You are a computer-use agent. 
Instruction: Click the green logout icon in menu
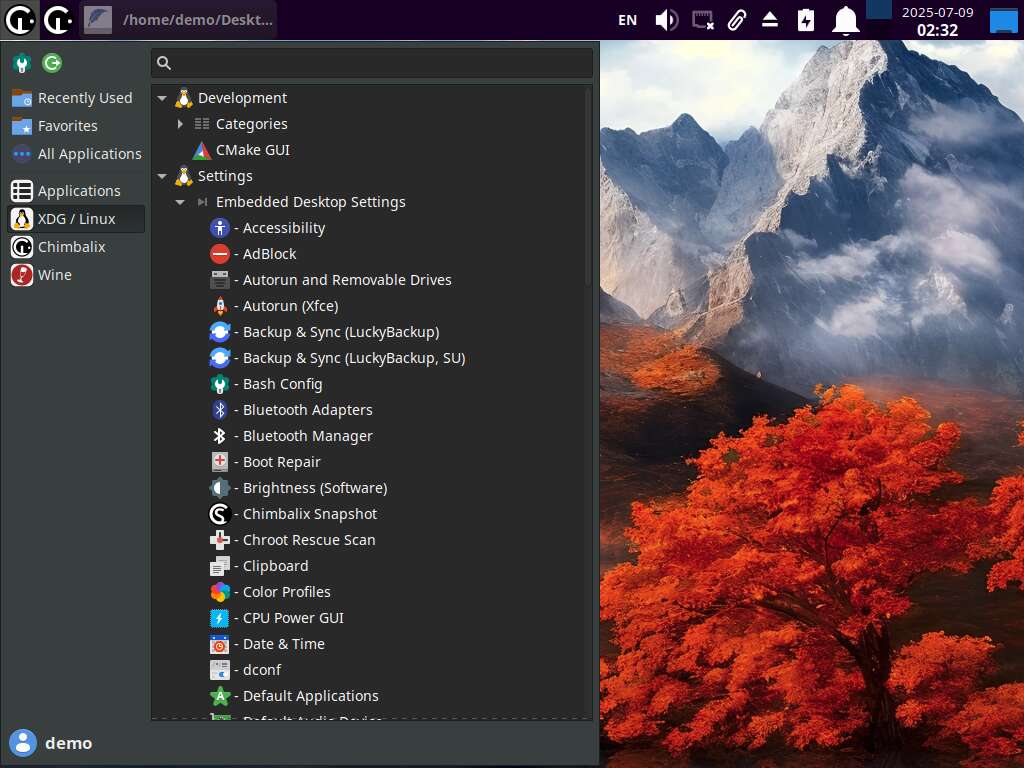pyautogui.click(x=52, y=64)
